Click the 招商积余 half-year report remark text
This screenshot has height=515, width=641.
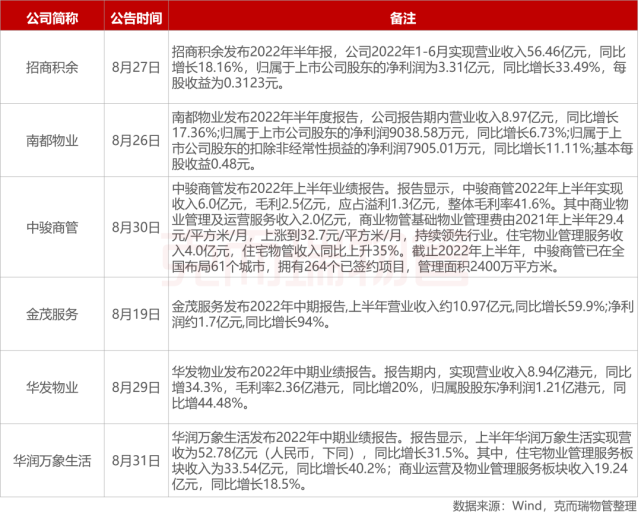[399, 67]
